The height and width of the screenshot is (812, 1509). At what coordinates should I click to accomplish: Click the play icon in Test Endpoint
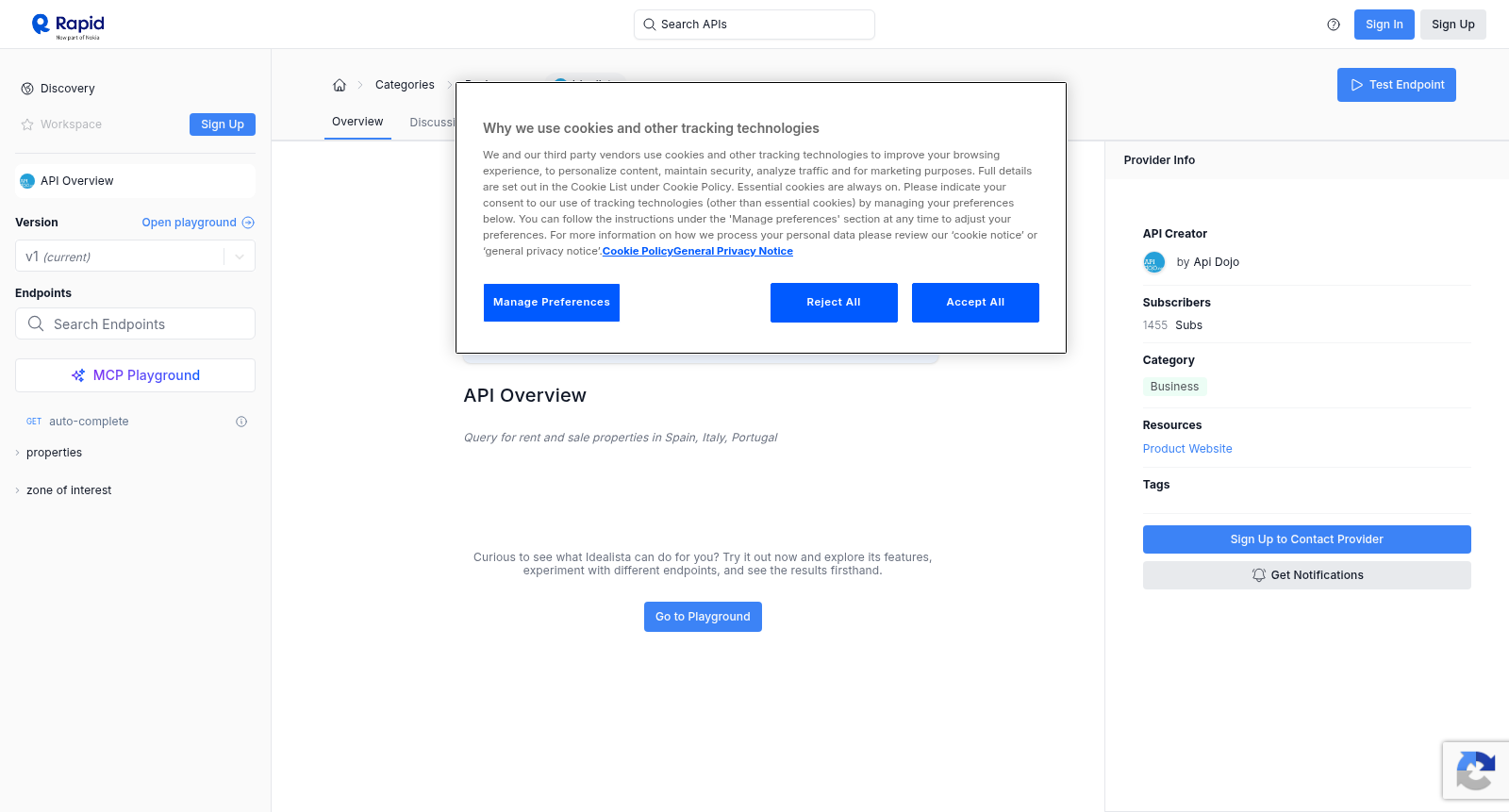click(1357, 85)
